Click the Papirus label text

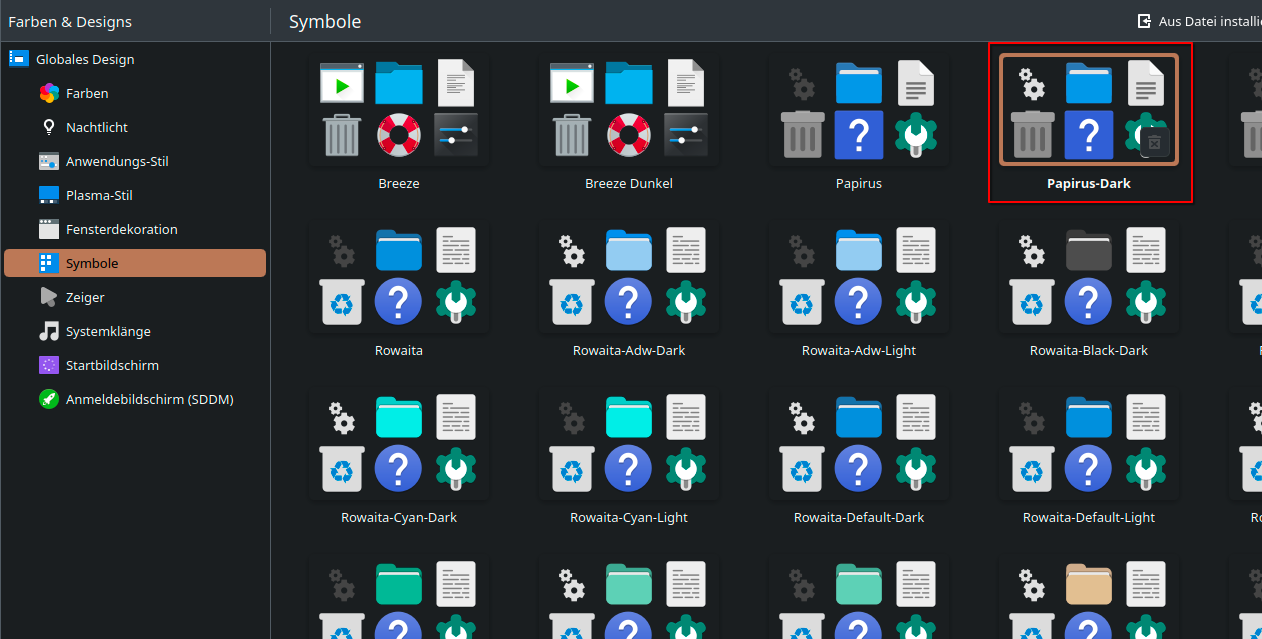(859, 184)
